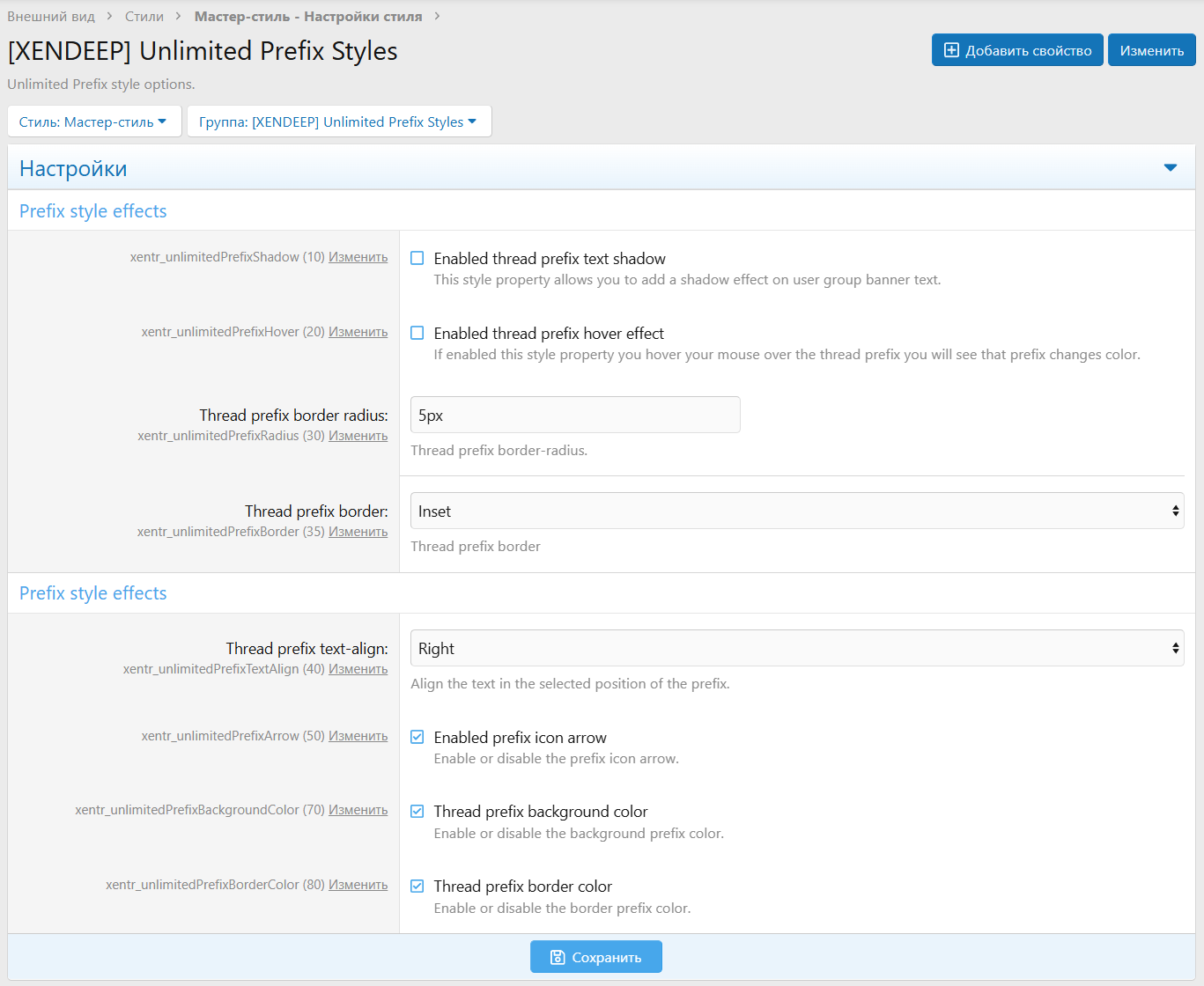Open the Thread prefix border Inset select

pyautogui.click(x=797, y=511)
